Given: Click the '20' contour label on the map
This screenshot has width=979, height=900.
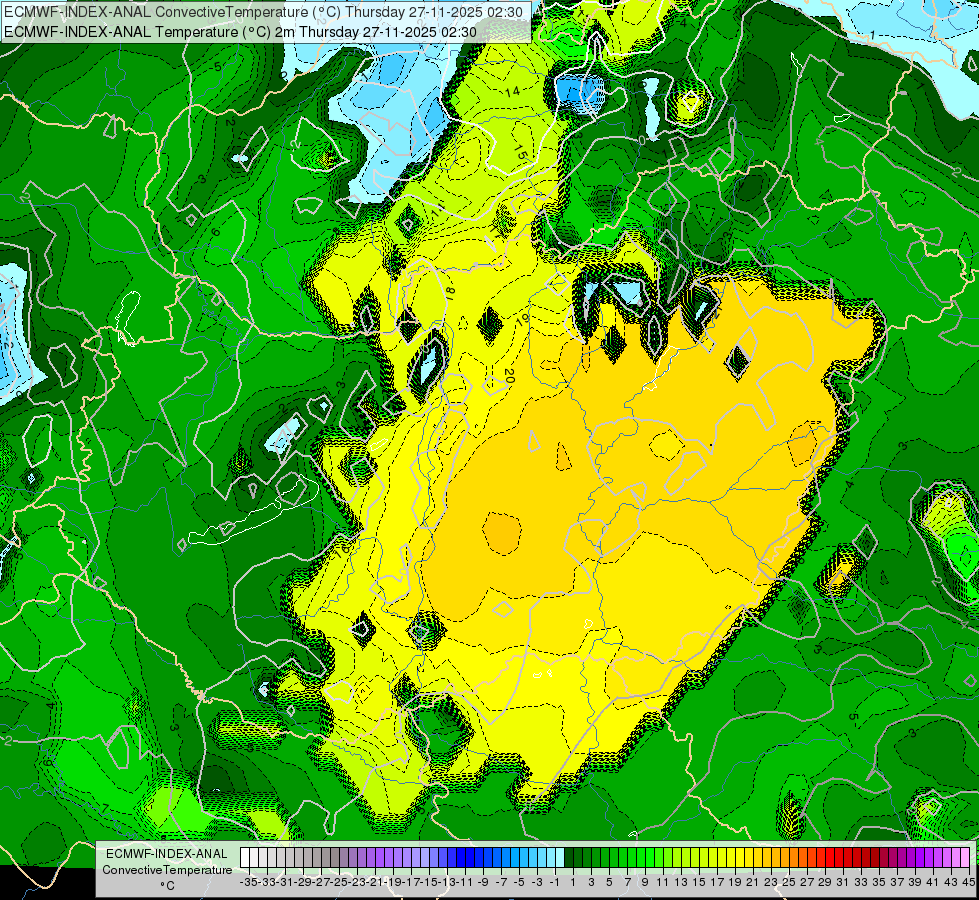Looking at the screenshot, I should click(x=509, y=375).
